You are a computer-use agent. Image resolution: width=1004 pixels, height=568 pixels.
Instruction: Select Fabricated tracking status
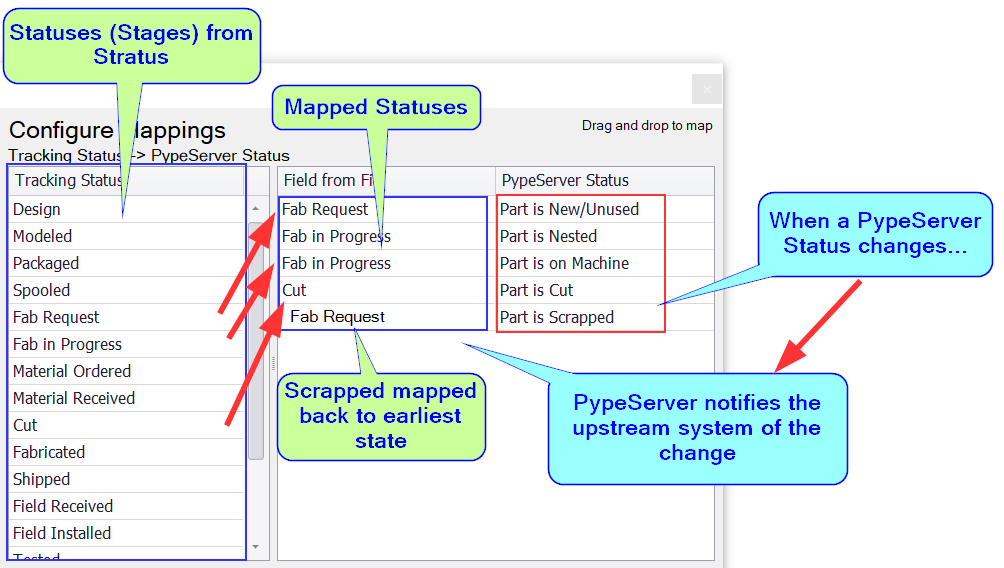pyautogui.click(x=127, y=451)
